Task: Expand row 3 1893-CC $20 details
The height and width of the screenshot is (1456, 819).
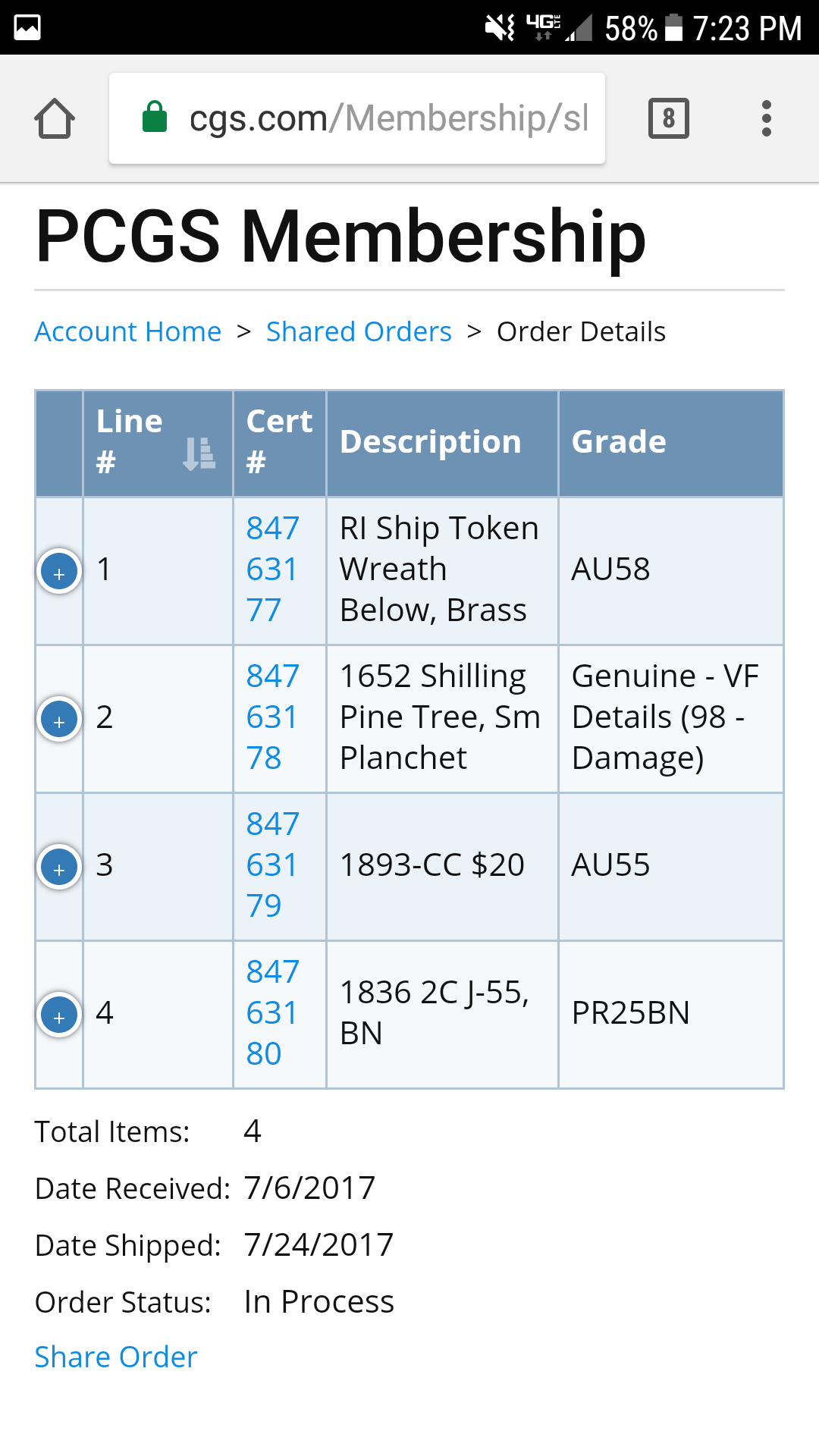Action: pyautogui.click(x=59, y=867)
